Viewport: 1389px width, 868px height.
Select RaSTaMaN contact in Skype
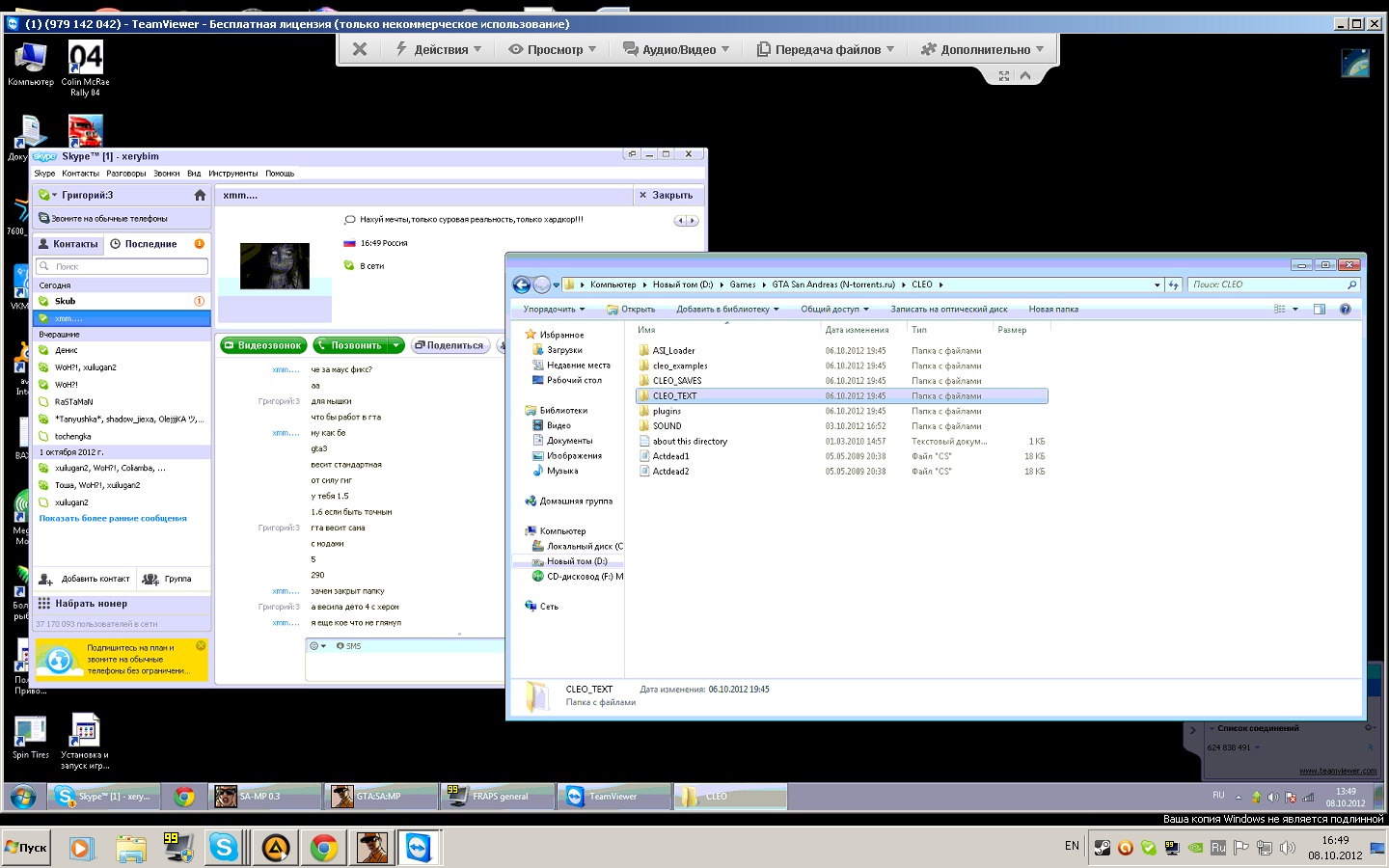coord(122,402)
